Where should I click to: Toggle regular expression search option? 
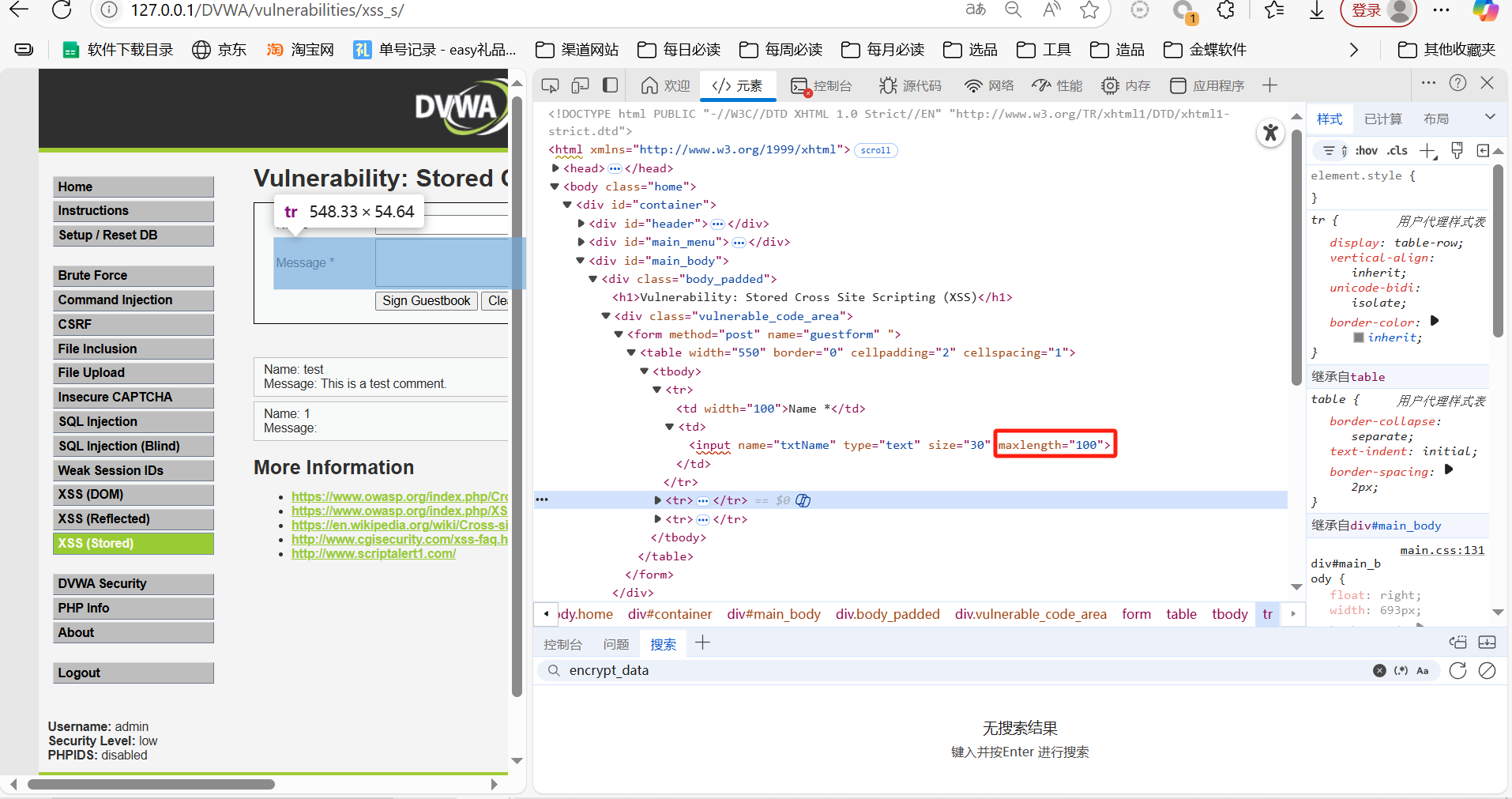tap(1401, 670)
